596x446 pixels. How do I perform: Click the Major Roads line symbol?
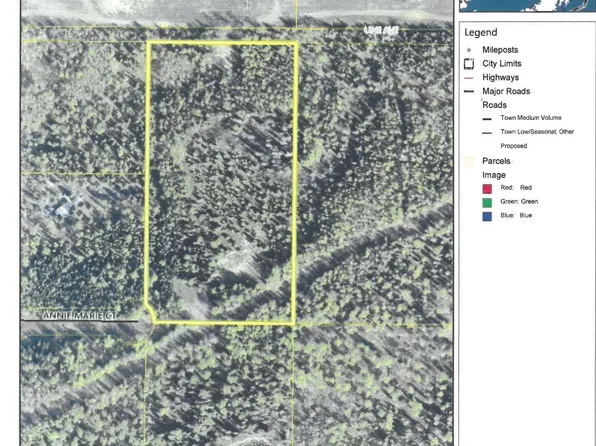click(x=469, y=91)
